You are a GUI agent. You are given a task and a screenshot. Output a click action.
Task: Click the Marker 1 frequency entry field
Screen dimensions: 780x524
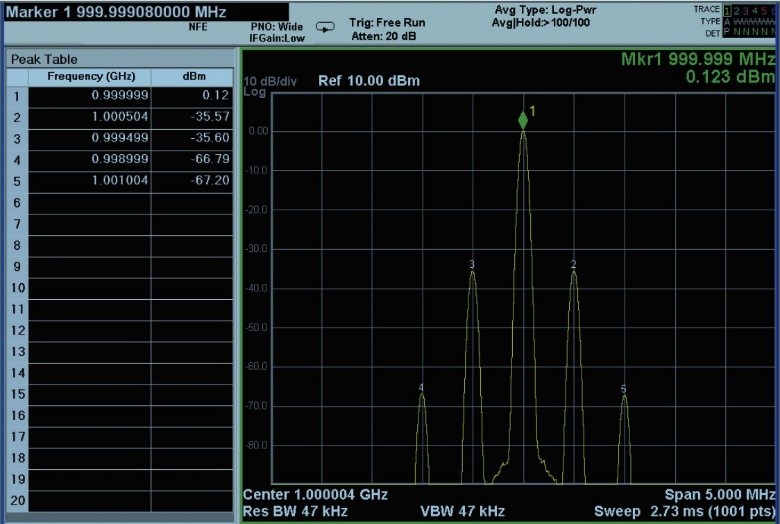coord(146,12)
